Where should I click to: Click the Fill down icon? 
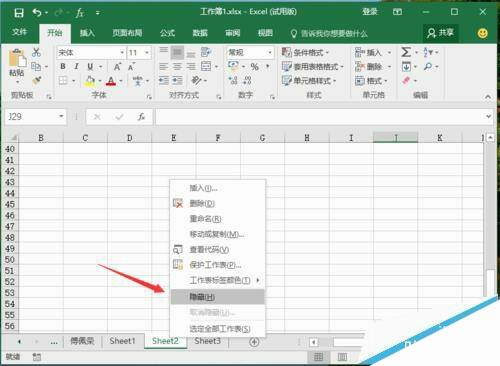pyautogui.click(x=406, y=67)
